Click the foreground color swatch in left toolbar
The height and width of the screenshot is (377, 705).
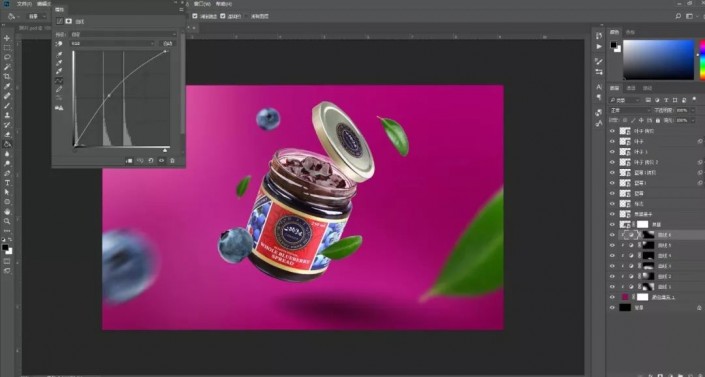tap(5, 248)
